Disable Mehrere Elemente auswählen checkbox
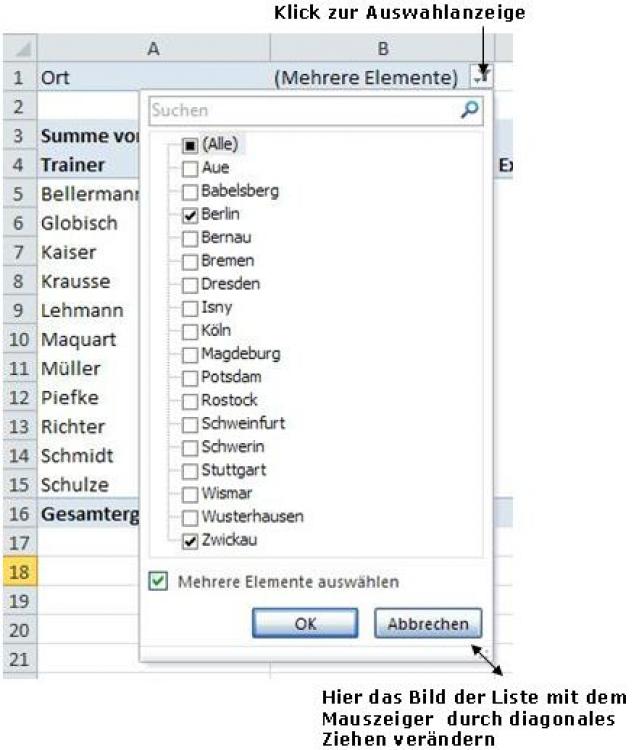 (158, 581)
